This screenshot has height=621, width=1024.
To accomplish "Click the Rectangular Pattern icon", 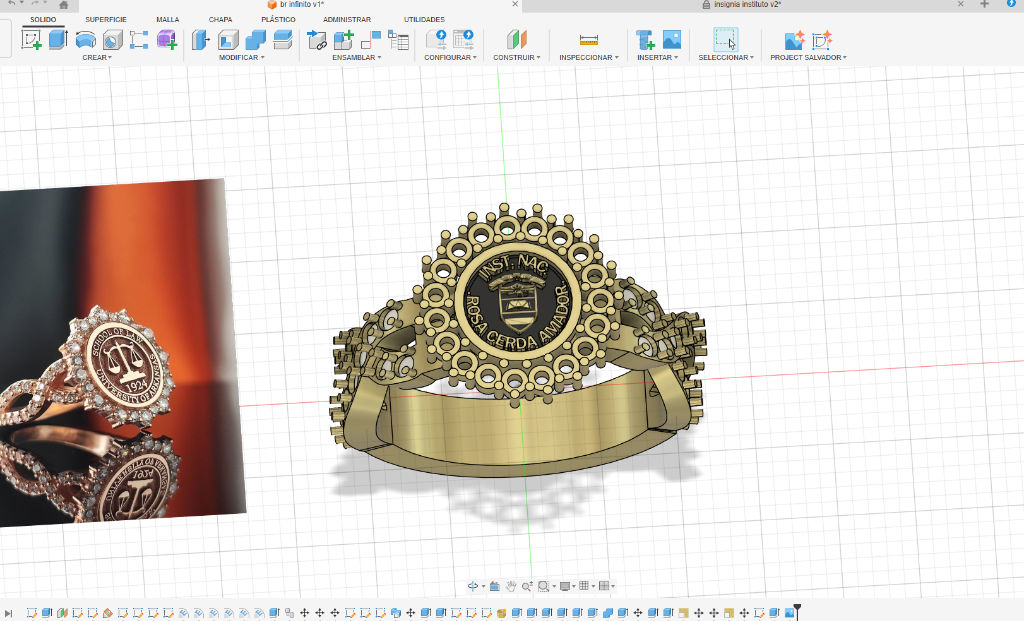I will point(138,40).
